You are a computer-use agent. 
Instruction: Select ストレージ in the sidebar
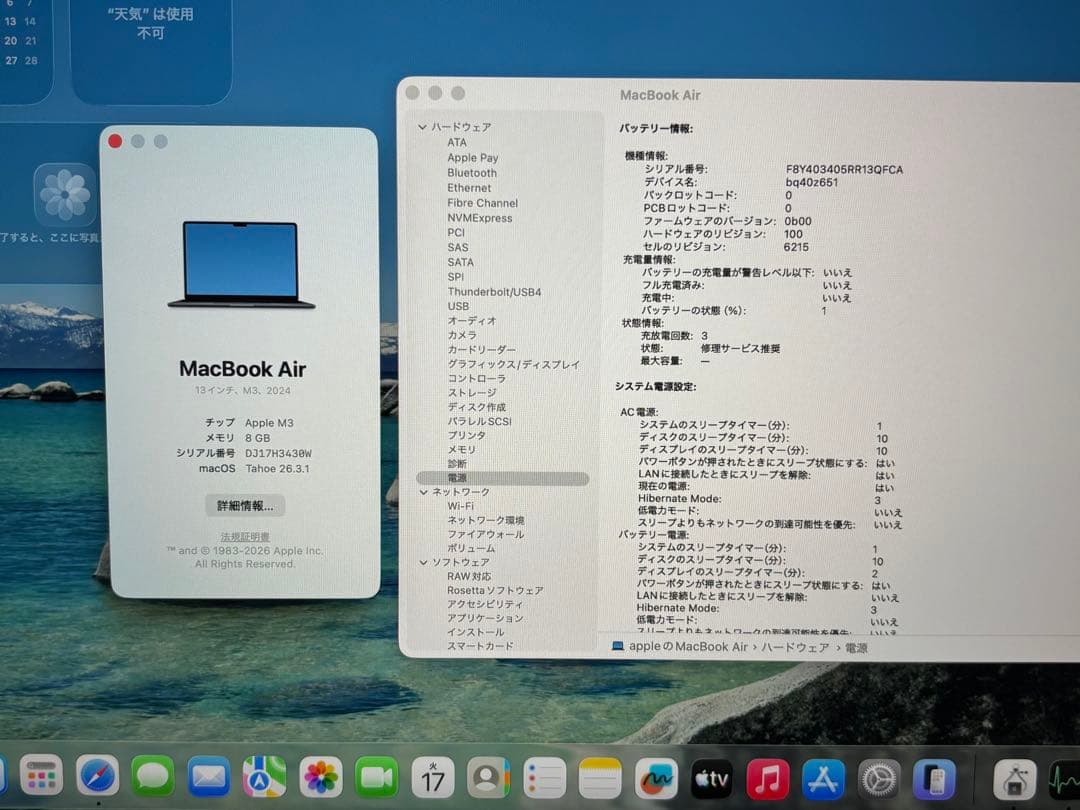click(x=472, y=393)
